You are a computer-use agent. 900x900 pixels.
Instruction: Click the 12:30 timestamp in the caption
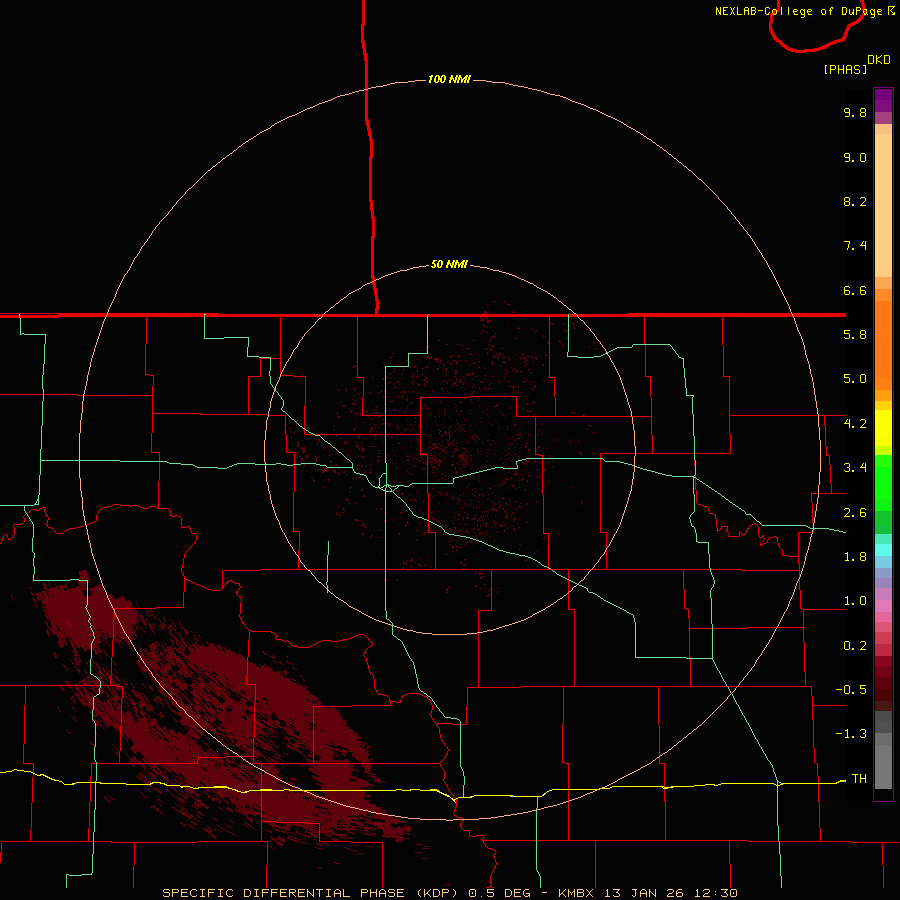pyautogui.click(x=718, y=893)
